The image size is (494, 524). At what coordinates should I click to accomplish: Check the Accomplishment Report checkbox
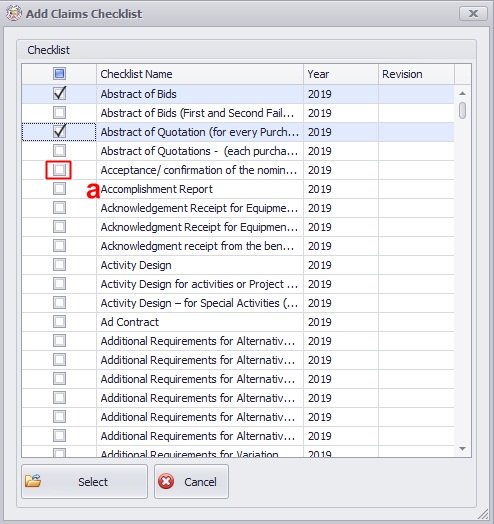tap(59, 189)
